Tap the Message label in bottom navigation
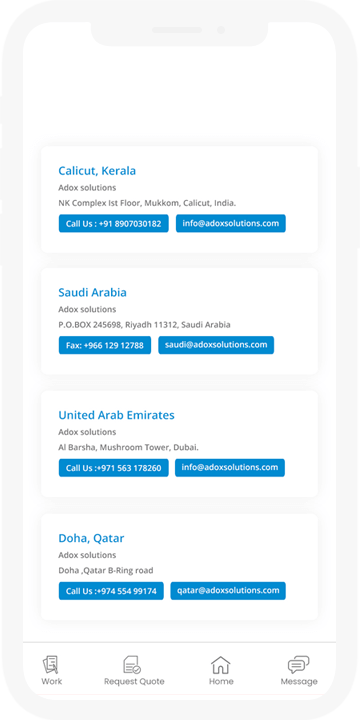Viewport: 360px width, 720px height. pyautogui.click(x=299, y=681)
